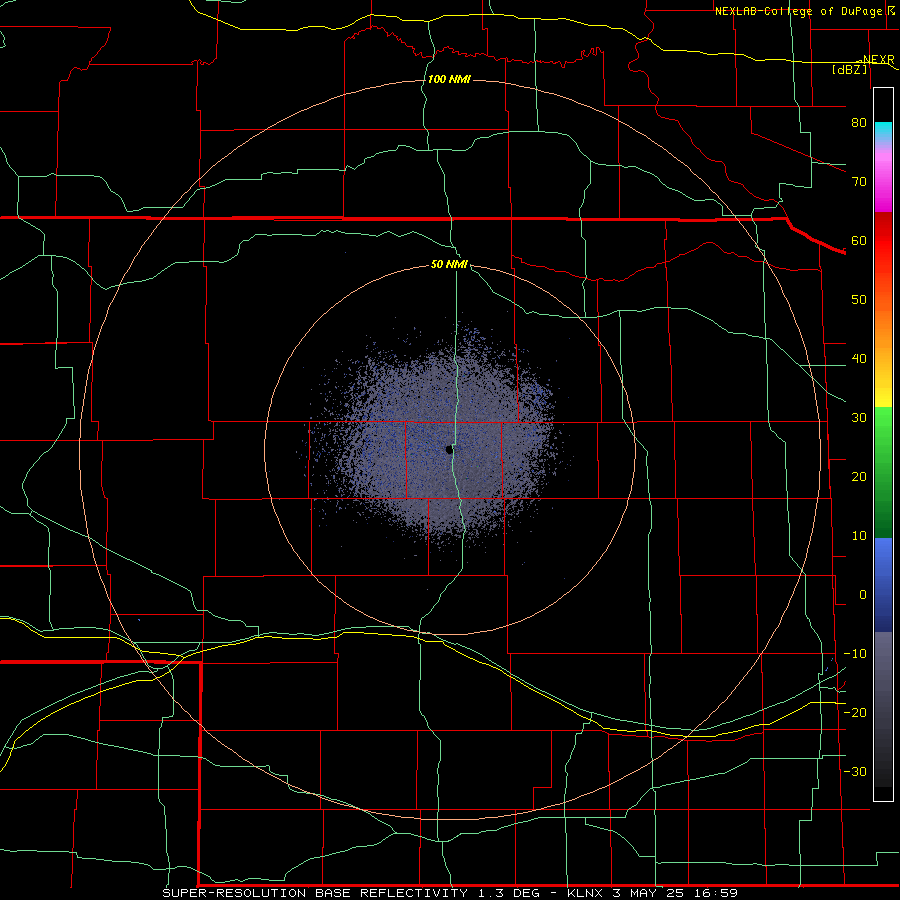Click the 0 dBZ colorbar label
Image resolution: width=900 pixels, height=900 pixels.
(x=863, y=595)
